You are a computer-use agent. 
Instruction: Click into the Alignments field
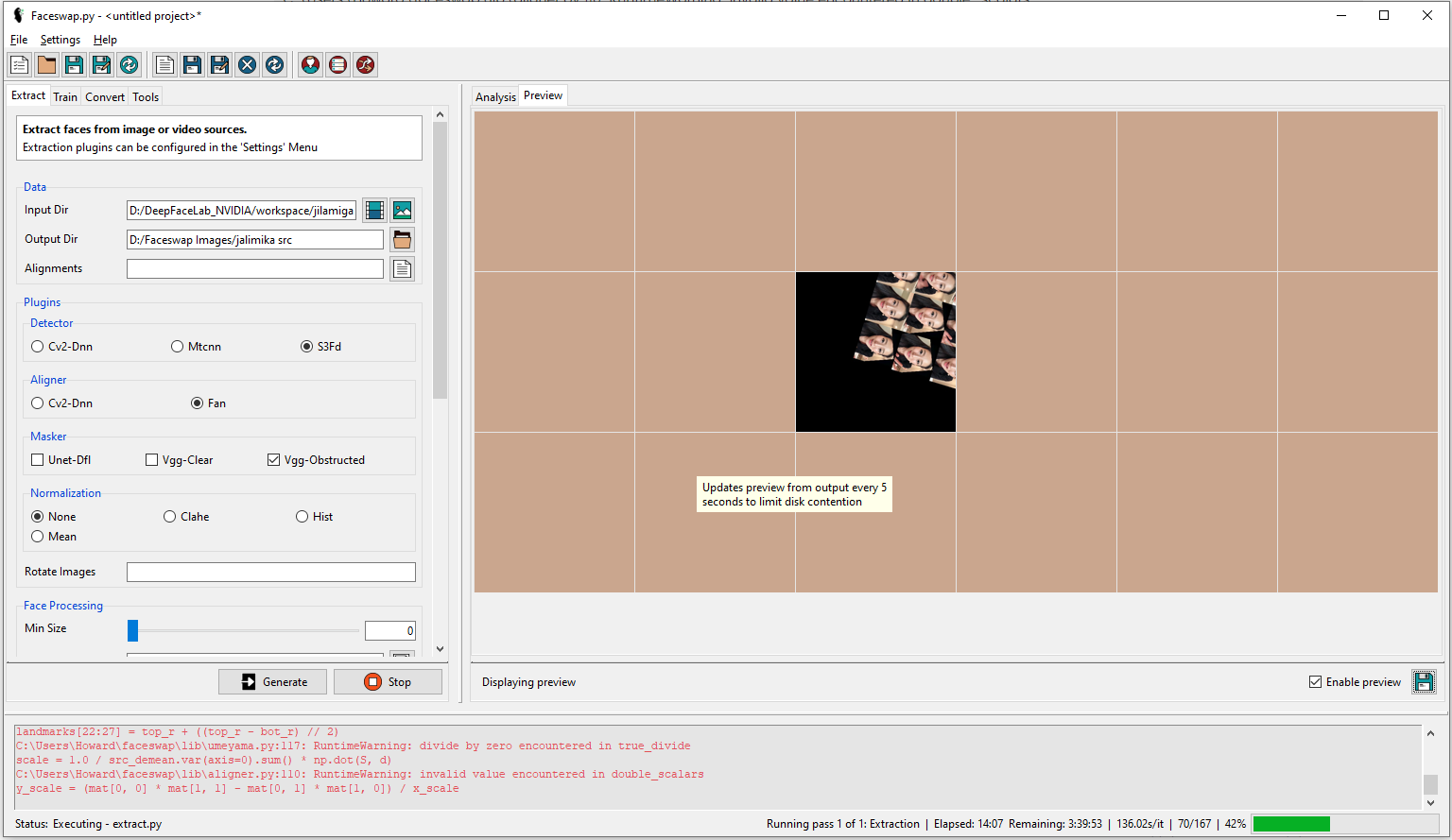click(x=255, y=268)
